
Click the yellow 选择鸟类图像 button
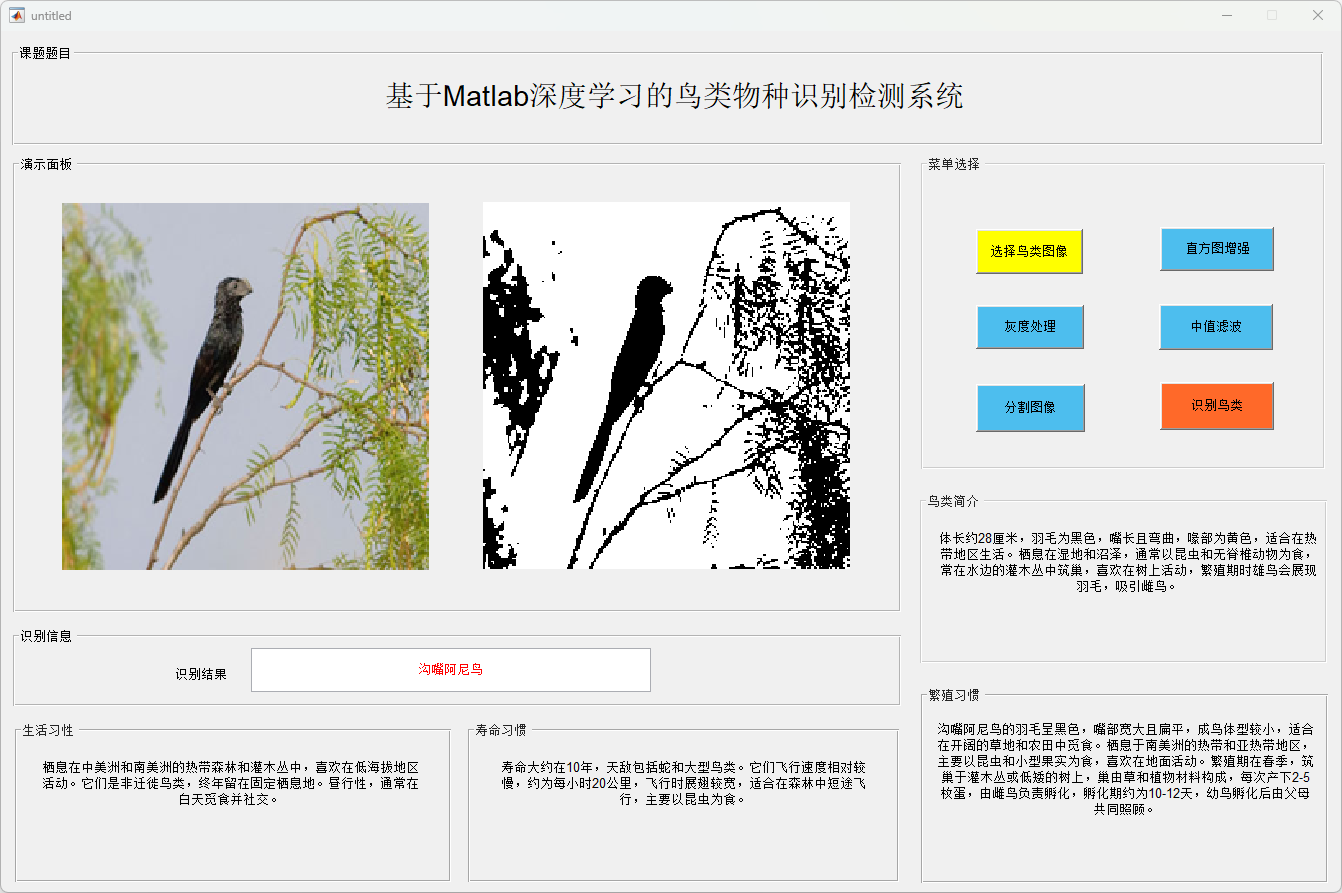coord(1029,251)
